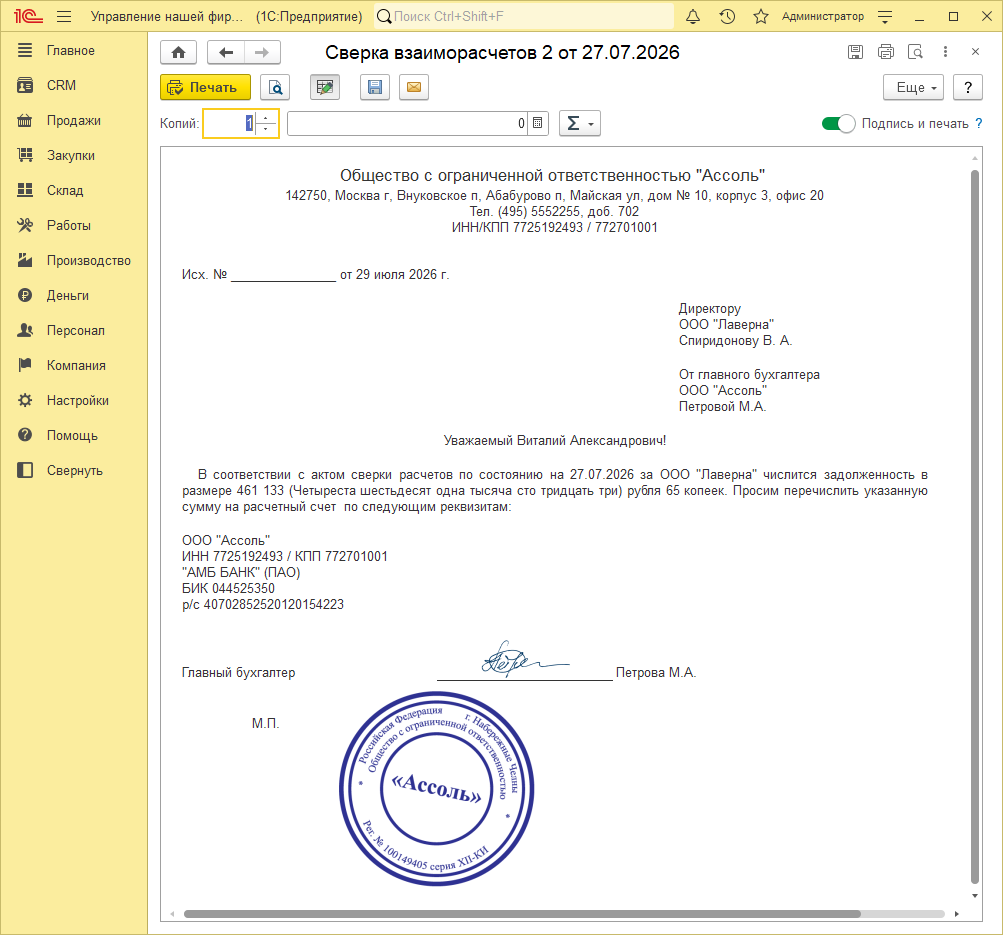Increase copies with up stepper arrow
This screenshot has height=935, width=1003.
[x=266, y=117]
